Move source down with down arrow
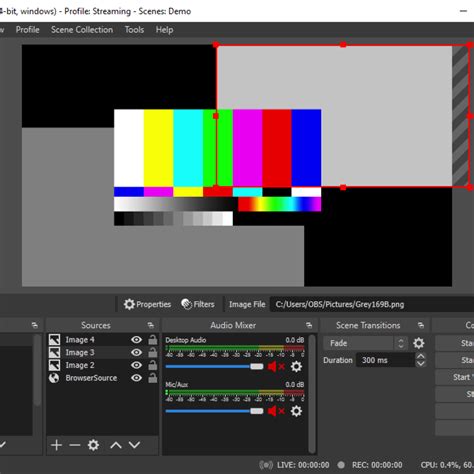 tap(134, 445)
